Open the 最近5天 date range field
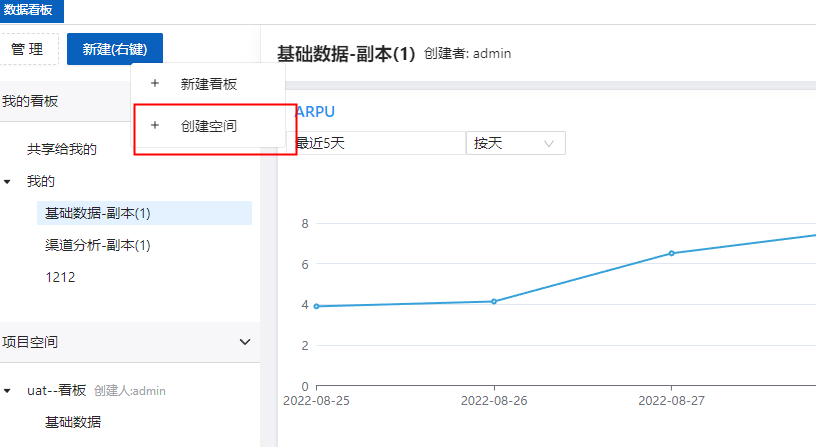This screenshot has height=447, width=816. pyautogui.click(x=376, y=143)
